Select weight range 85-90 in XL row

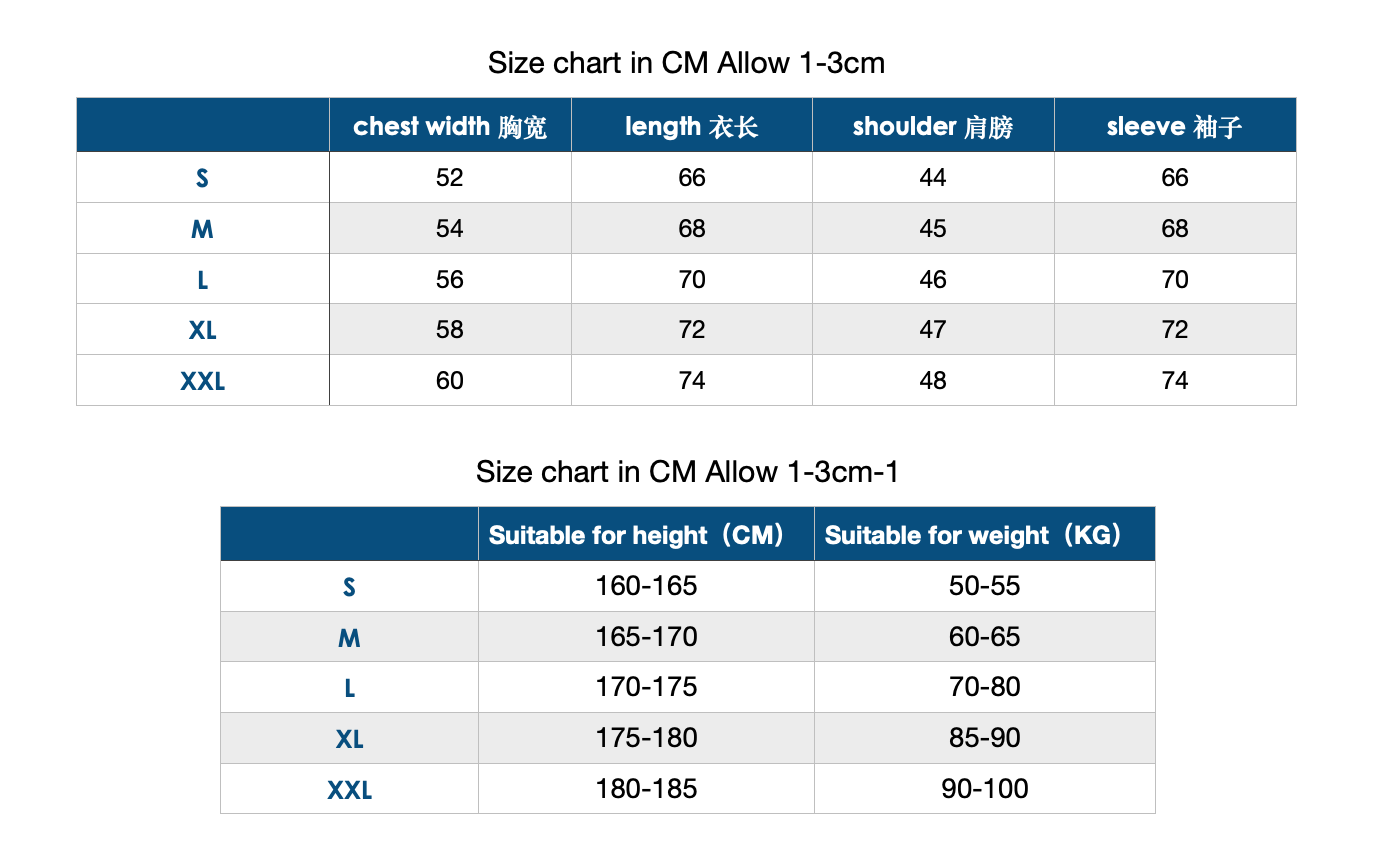[985, 739]
